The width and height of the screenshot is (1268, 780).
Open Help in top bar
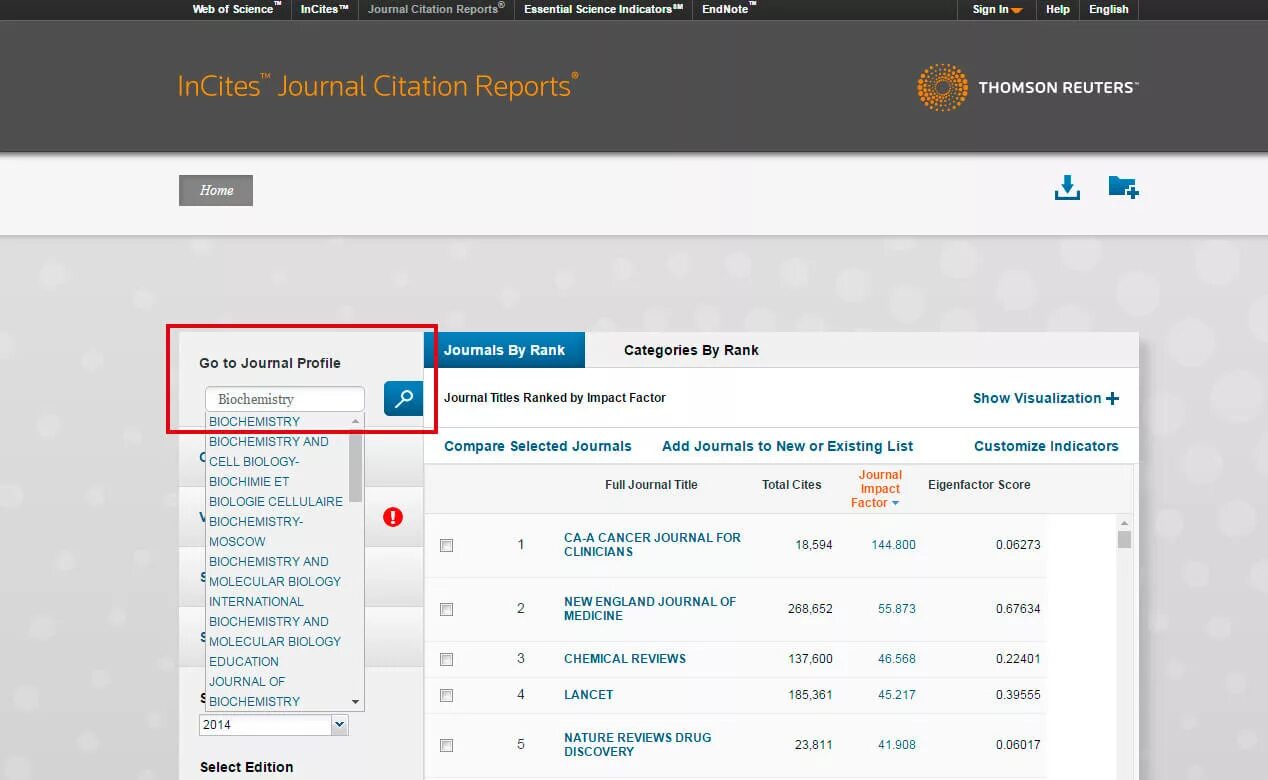click(x=1057, y=9)
